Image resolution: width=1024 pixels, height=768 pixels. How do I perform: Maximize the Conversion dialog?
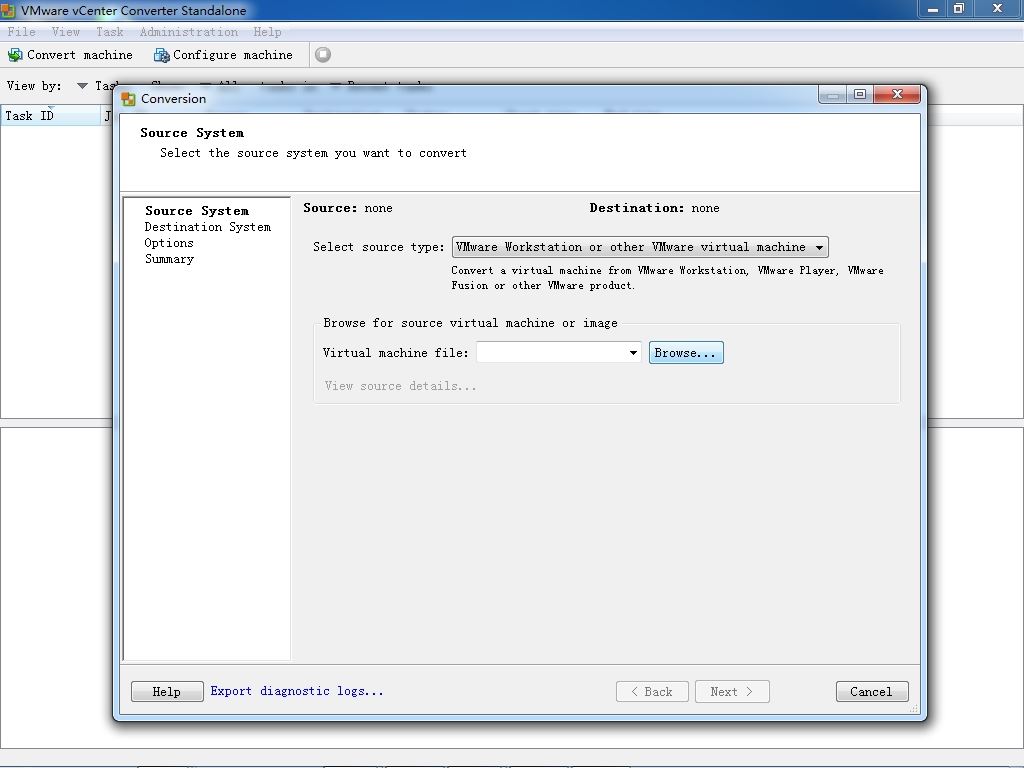point(859,94)
